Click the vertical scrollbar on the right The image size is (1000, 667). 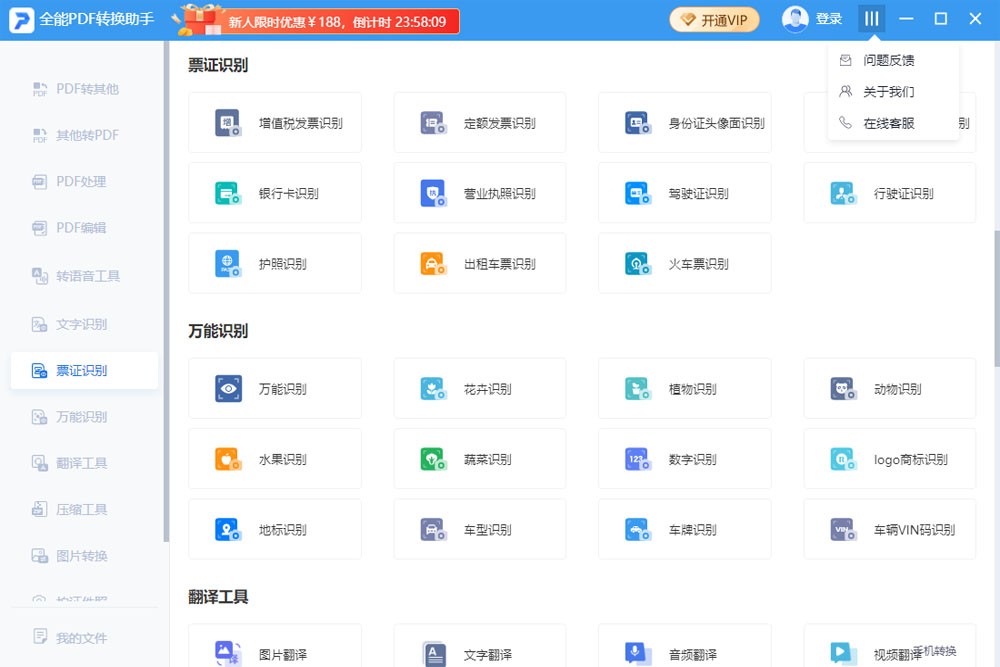[995, 300]
